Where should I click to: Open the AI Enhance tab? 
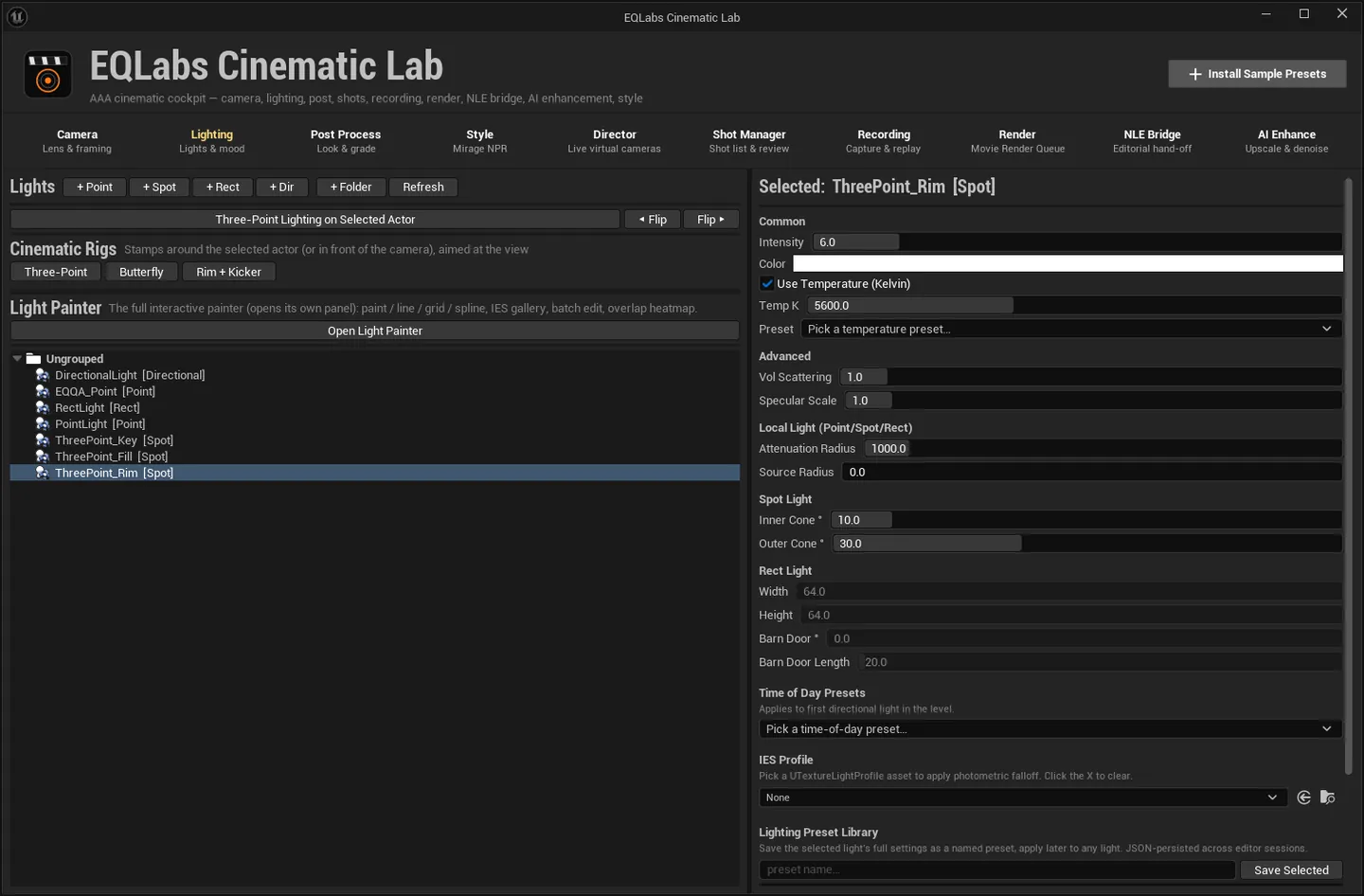click(x=1286, y=141)
